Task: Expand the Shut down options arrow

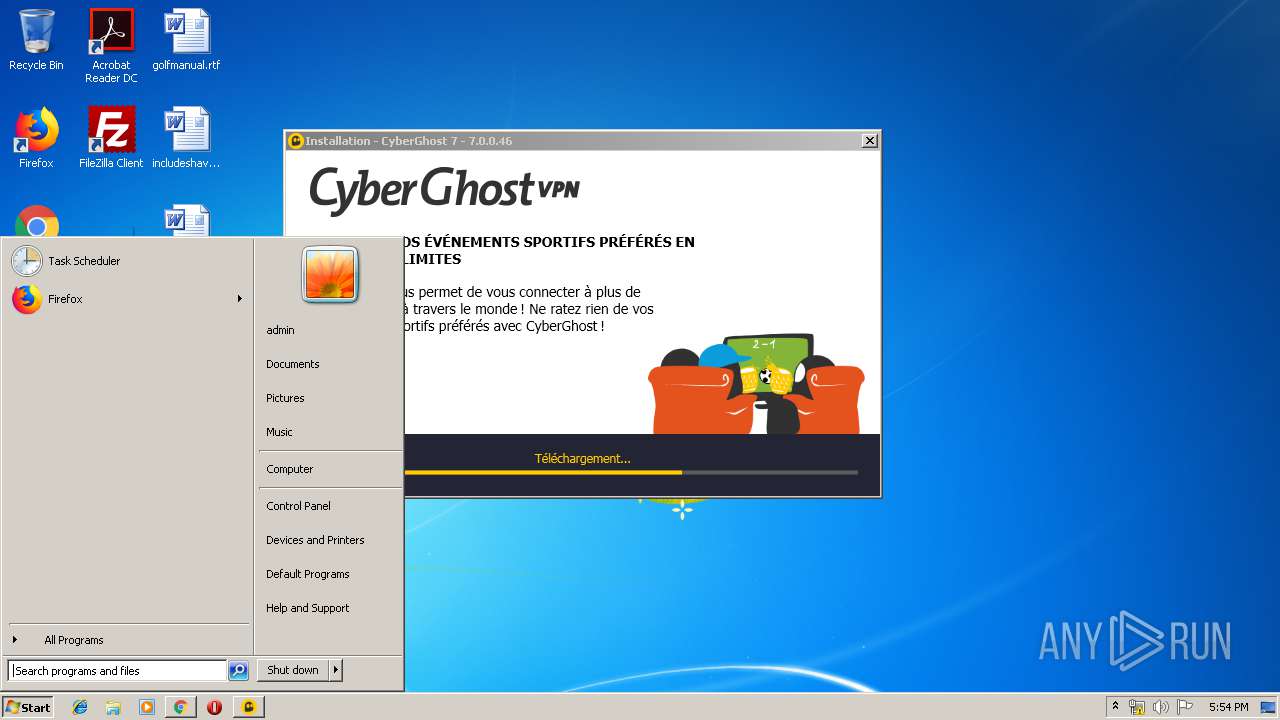Action: pyautogui.click(x=336, y=670)
